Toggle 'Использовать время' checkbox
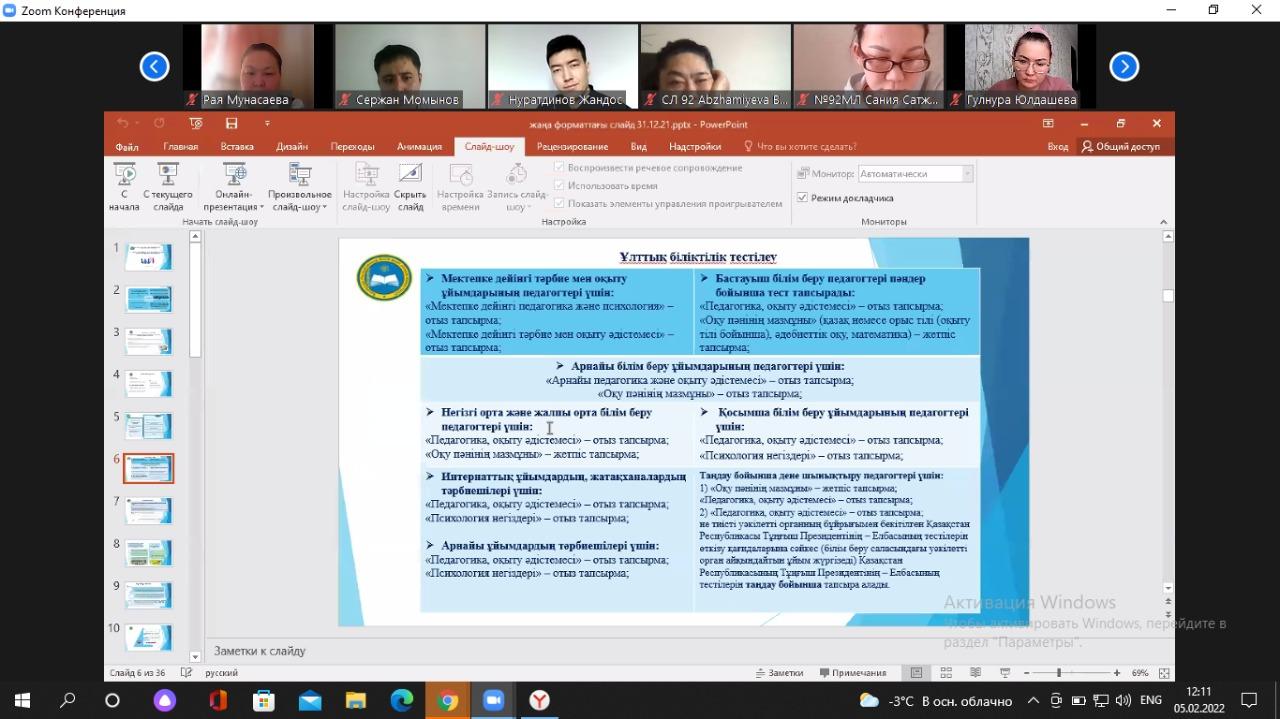Image resolution: width=1280 pixels, height=719 pixels. point(560,185)
